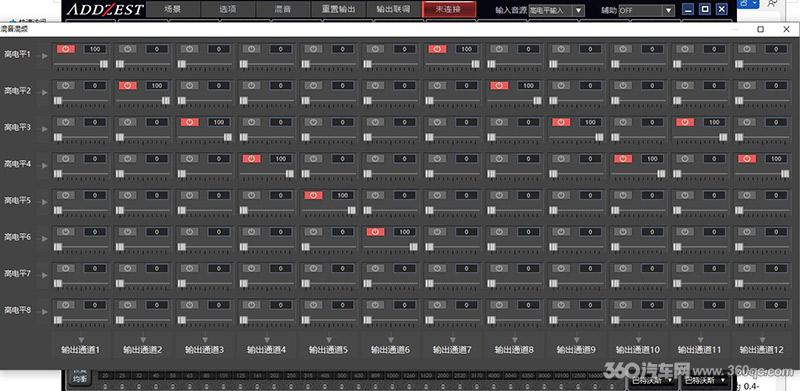Click the down arrow above 输出通道5
Viewport: 800px width, 391px height.
329,339
